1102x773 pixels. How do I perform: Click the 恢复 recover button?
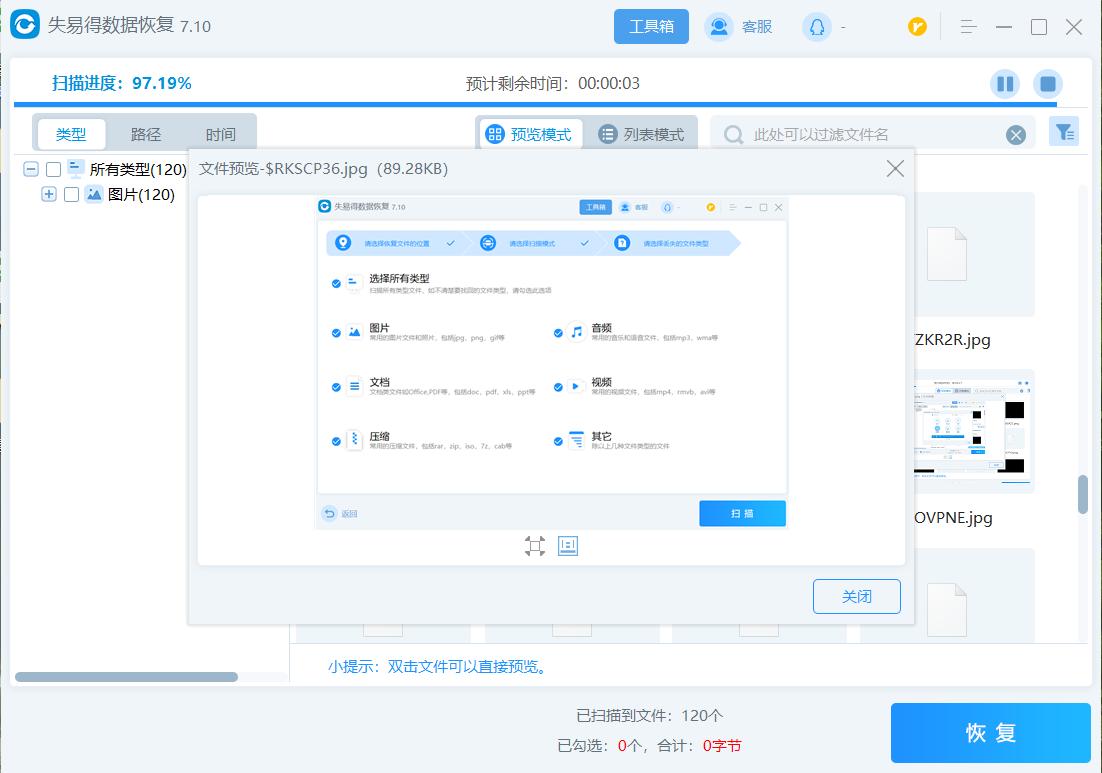[x=989, y=732]
